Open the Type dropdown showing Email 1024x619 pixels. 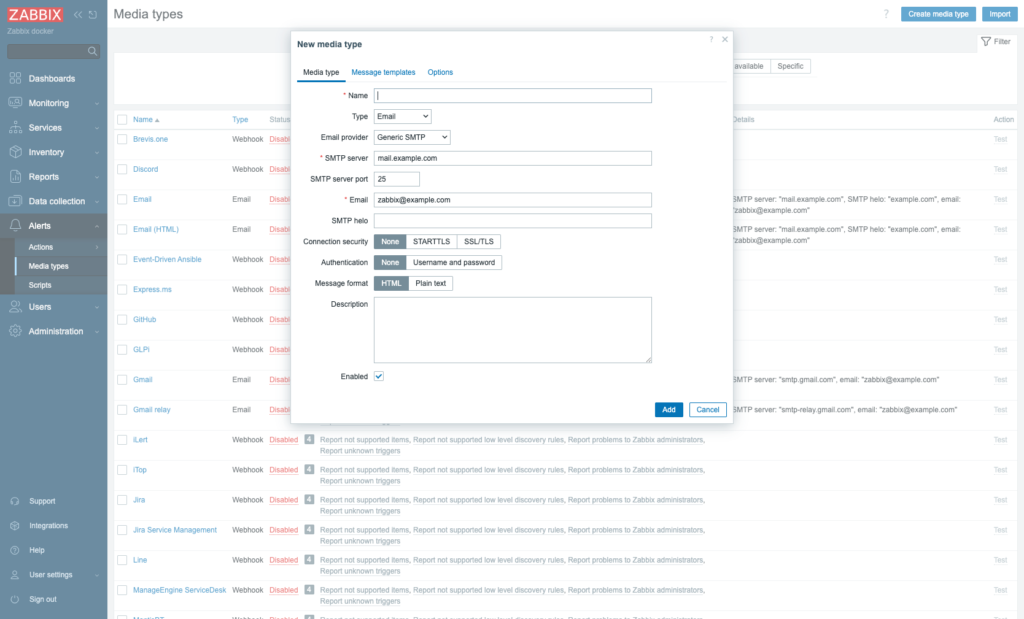(x=402, y=116)
